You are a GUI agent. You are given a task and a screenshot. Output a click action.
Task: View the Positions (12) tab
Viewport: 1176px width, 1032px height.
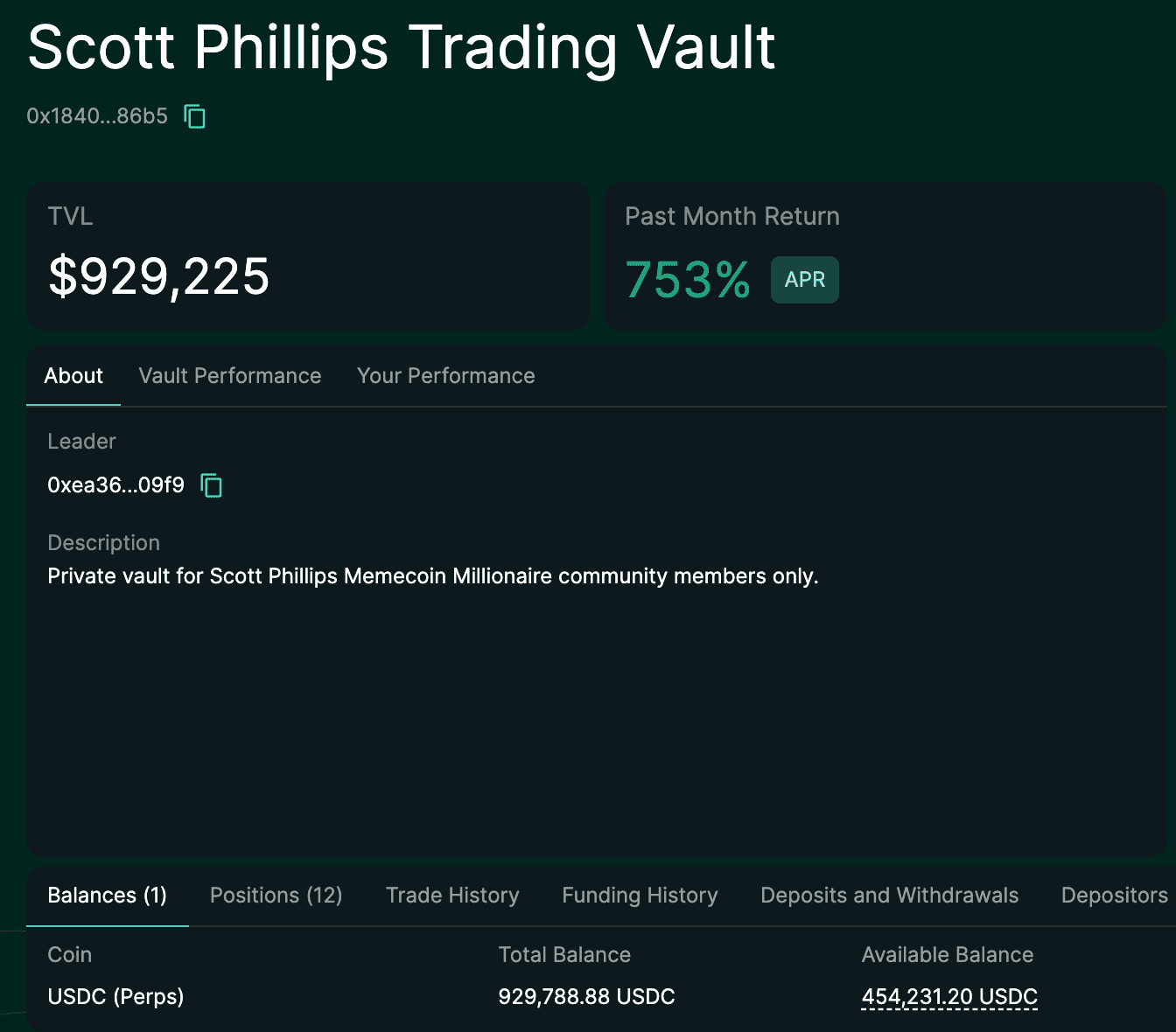coord(276,895)
